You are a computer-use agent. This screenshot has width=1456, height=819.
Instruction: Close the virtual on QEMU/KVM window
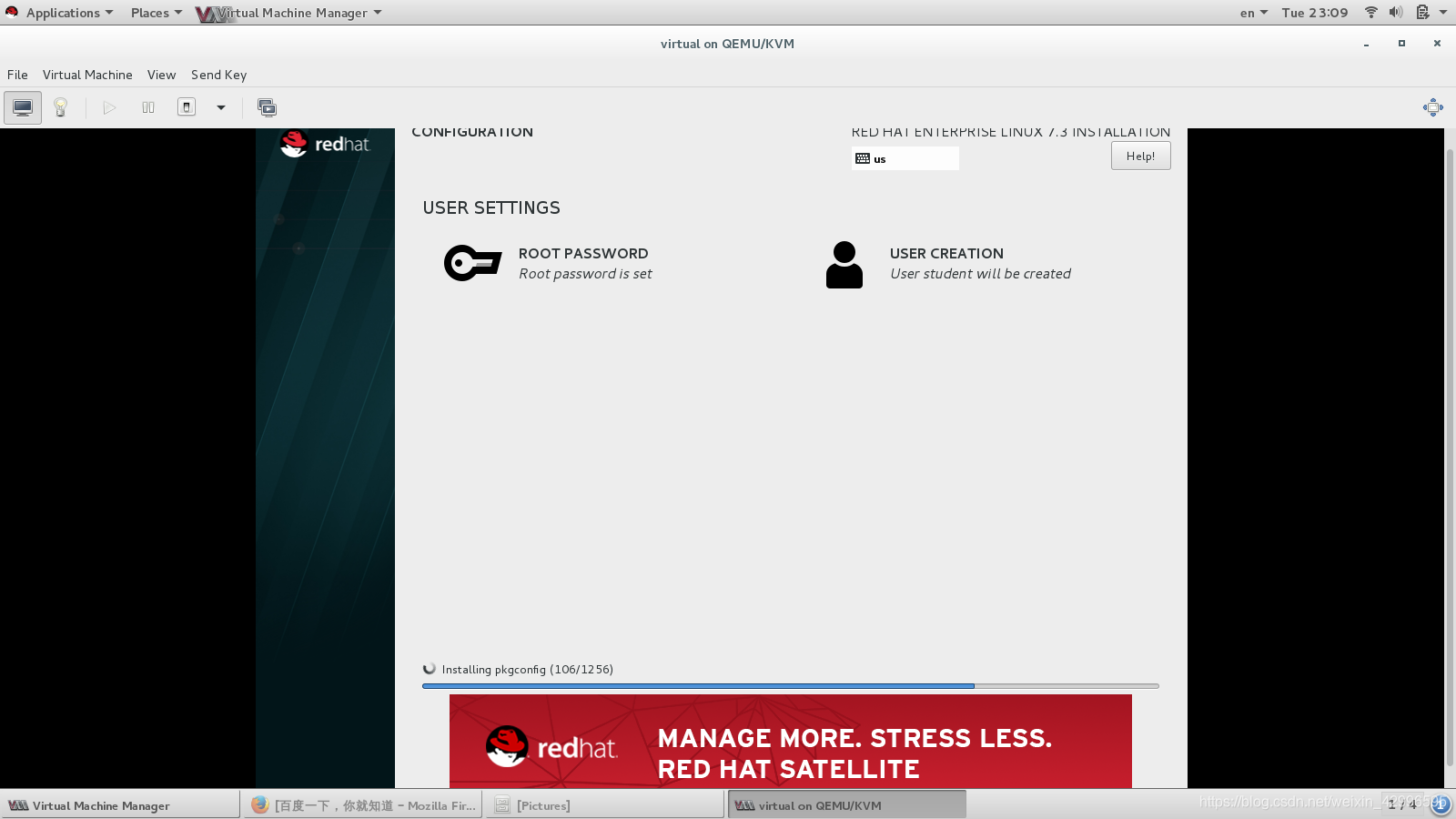tap(1437, 44)
